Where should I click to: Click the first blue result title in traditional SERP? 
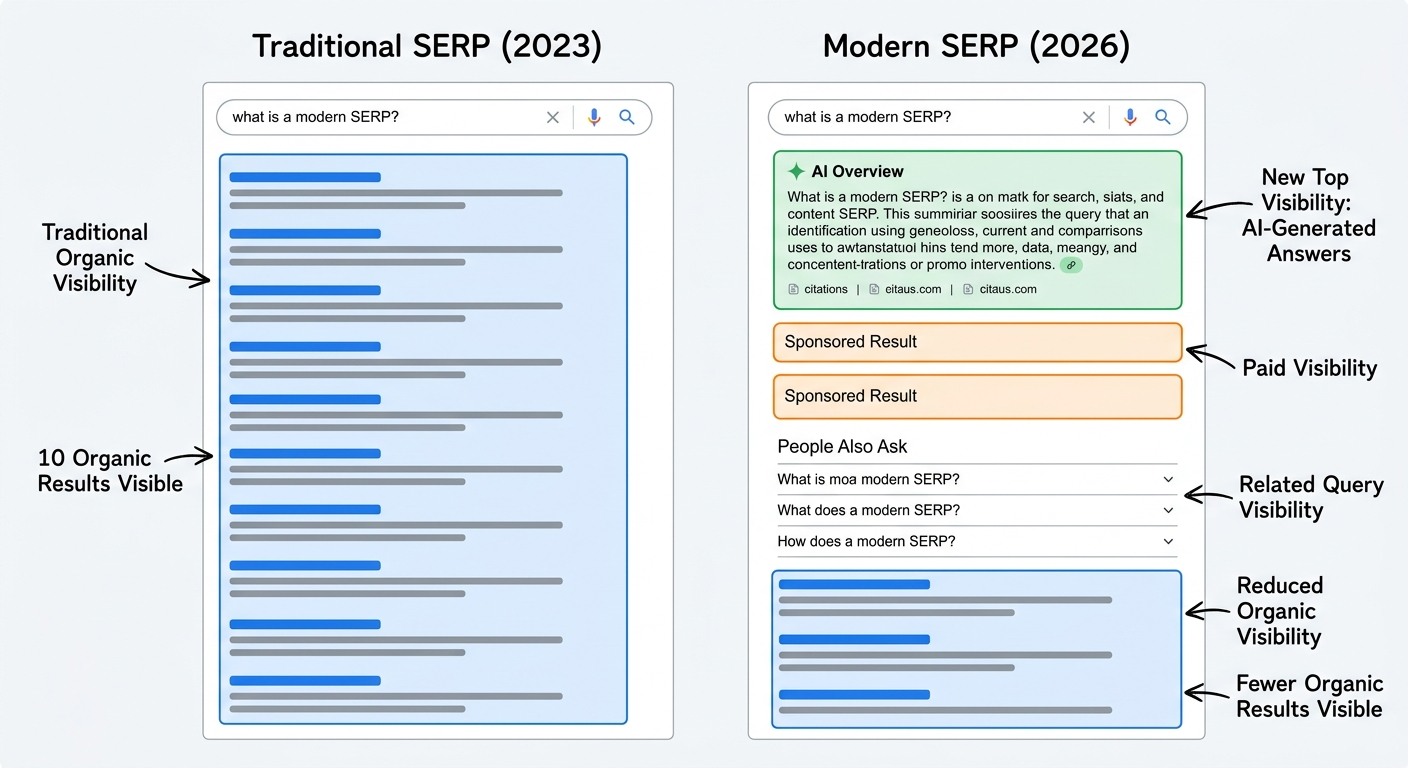304,176
